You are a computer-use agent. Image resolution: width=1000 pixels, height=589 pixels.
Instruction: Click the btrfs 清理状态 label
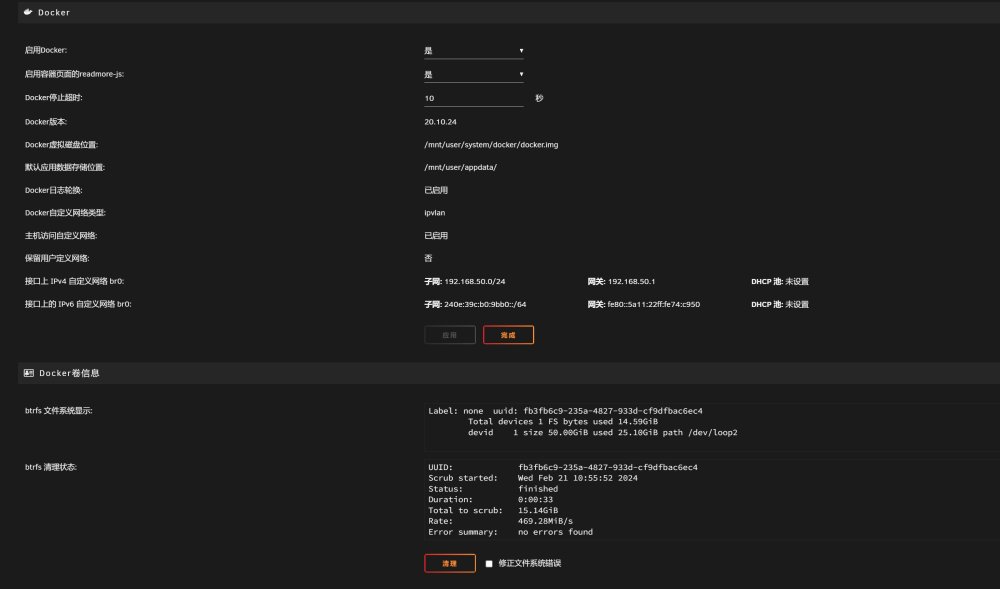50,467
